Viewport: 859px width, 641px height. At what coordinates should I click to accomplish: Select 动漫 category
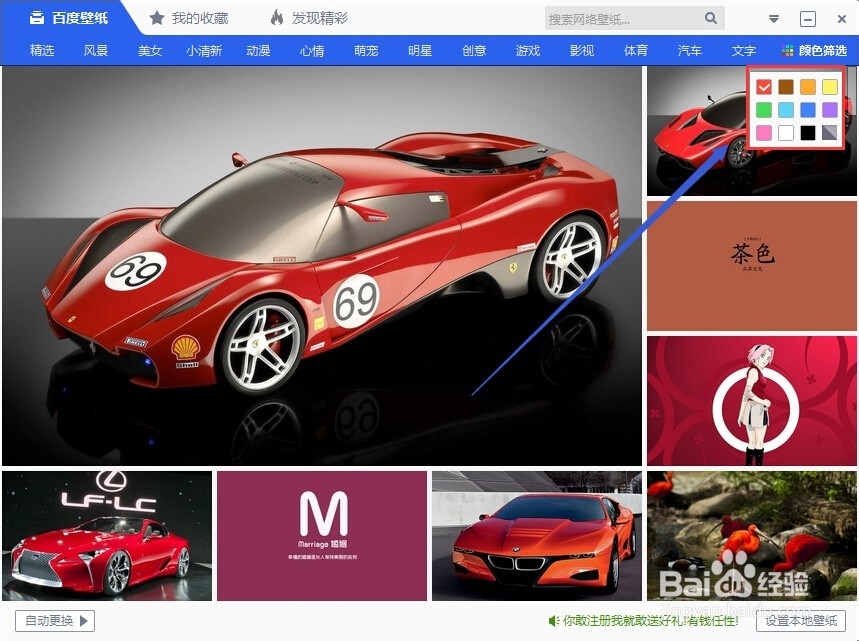tap(258, 51)
